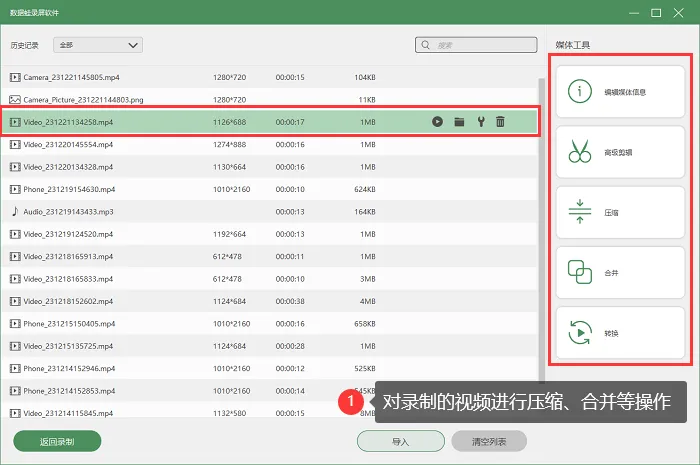700x465 pixels.
Task: Select file Video_231219124520.mp4
Action: [x=270, y=234]
